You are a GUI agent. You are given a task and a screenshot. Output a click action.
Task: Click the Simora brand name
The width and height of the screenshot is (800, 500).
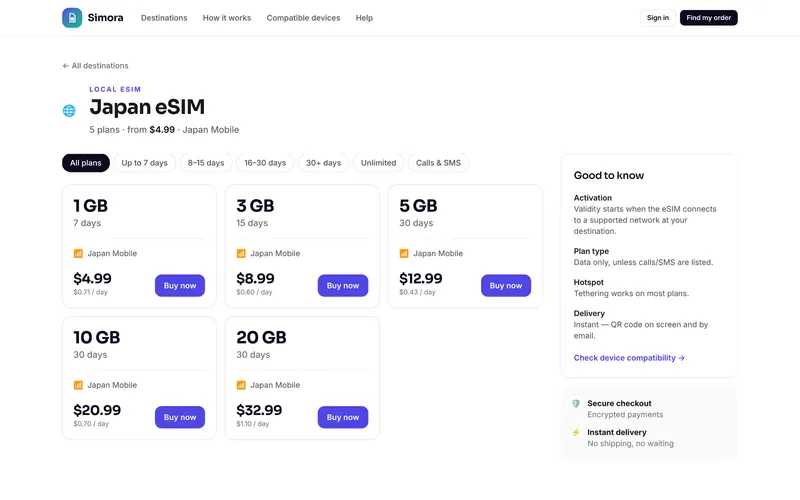click(105, 18)
